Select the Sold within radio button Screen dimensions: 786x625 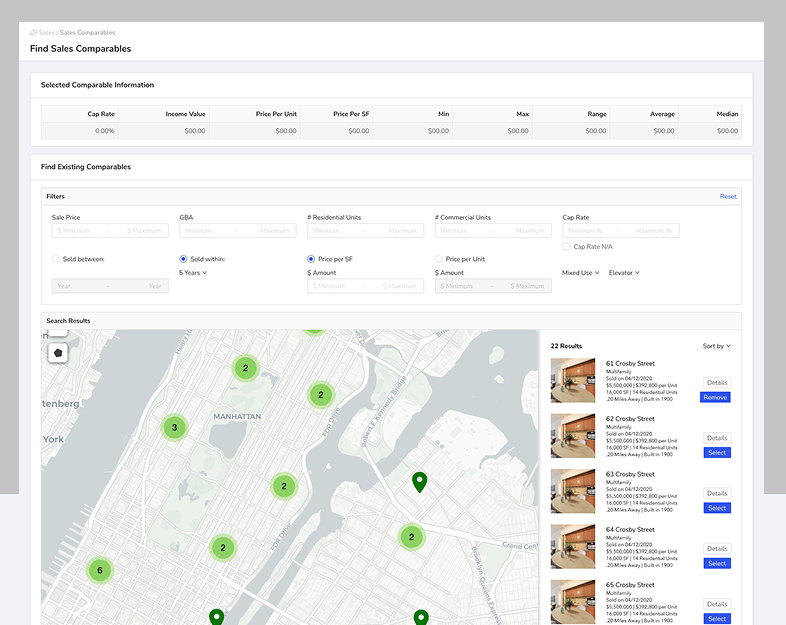pyautogui.click(x=183, y=259)
